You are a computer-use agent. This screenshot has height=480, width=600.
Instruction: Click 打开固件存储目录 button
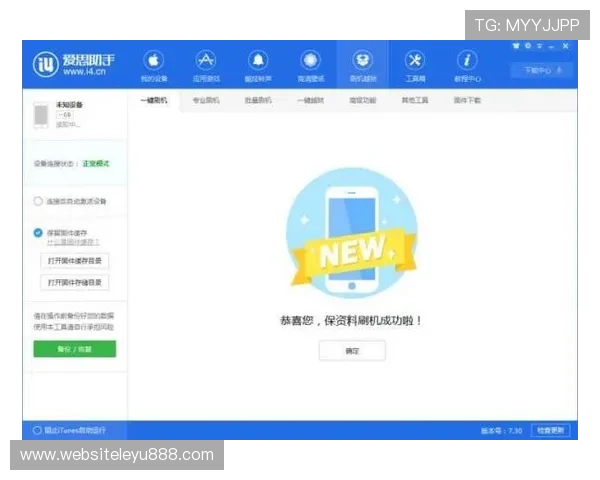(x=75, y=282)
